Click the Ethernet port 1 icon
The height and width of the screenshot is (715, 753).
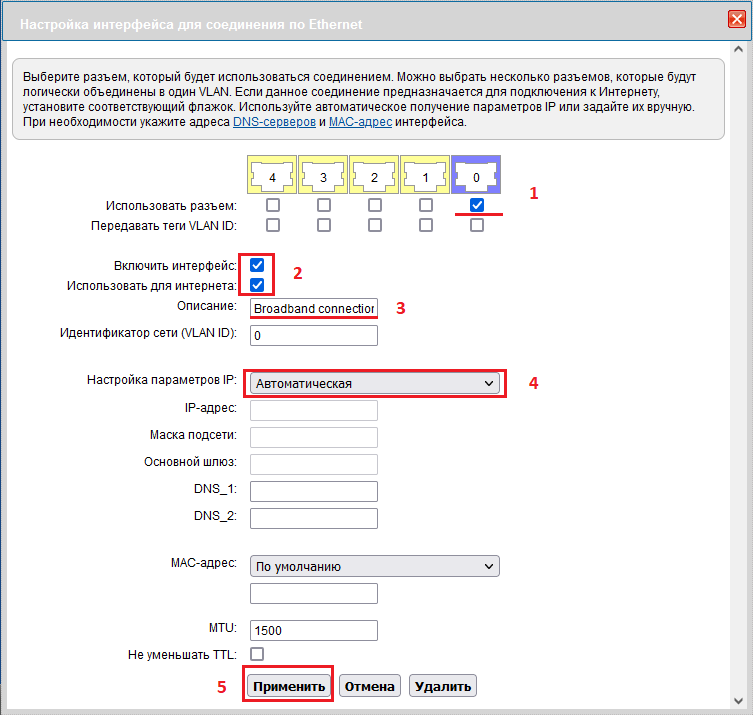click(x=425, y=175)
